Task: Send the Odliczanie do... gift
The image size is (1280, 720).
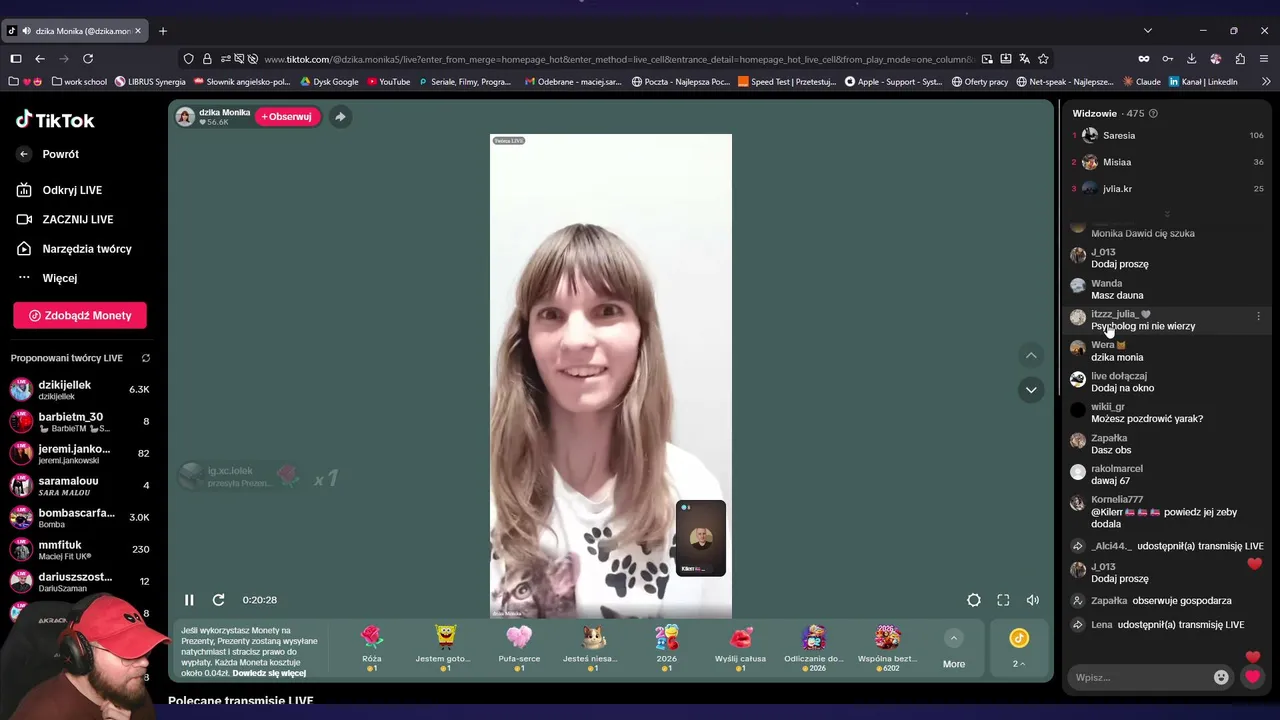Action: click(x=814, y=647)
